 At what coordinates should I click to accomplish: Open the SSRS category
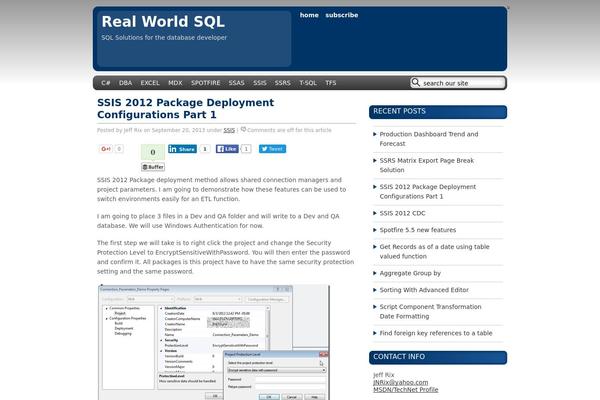click(283, 83)
